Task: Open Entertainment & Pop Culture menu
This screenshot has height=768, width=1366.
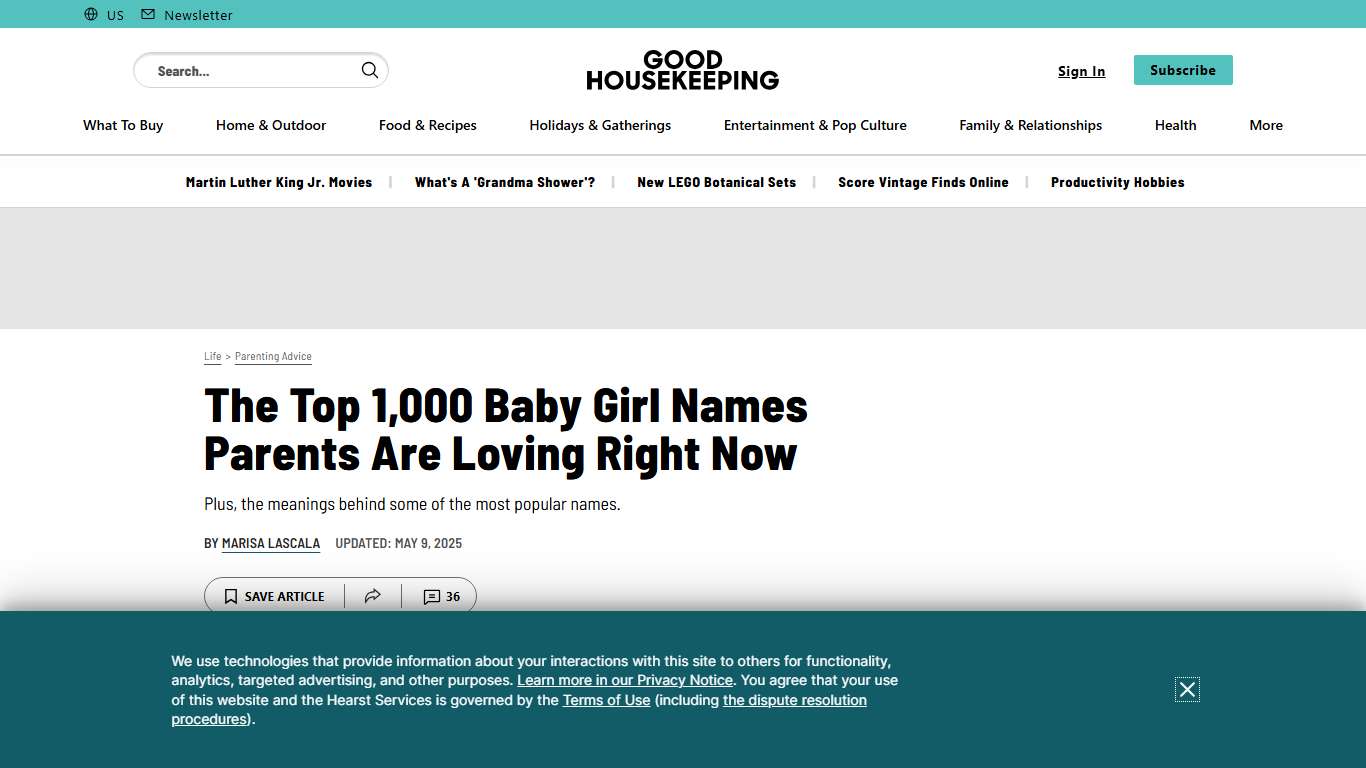Action: pyautogui.click(x=814, y=125)
